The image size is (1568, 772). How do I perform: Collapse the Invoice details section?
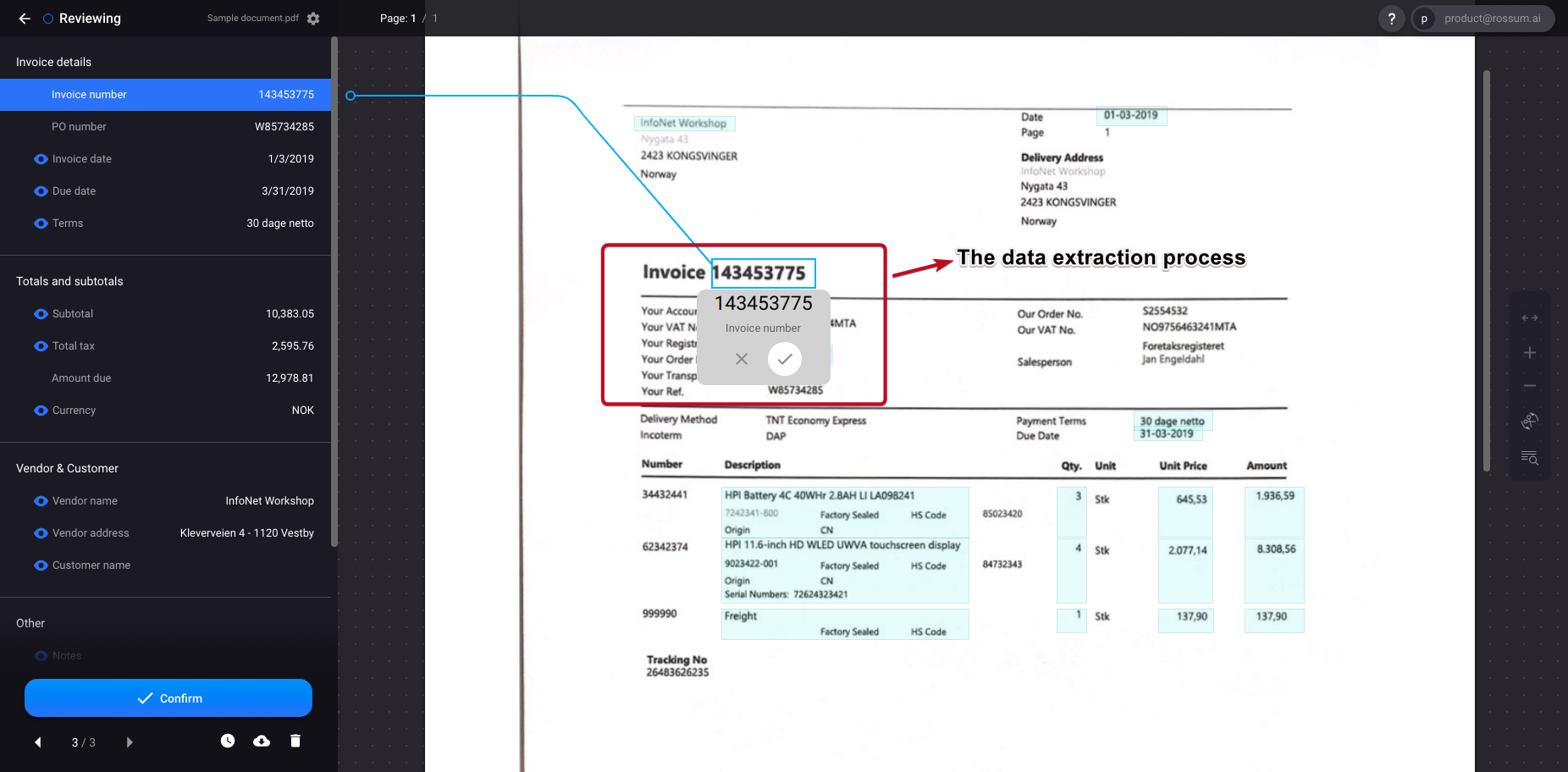tap(52, 61)
